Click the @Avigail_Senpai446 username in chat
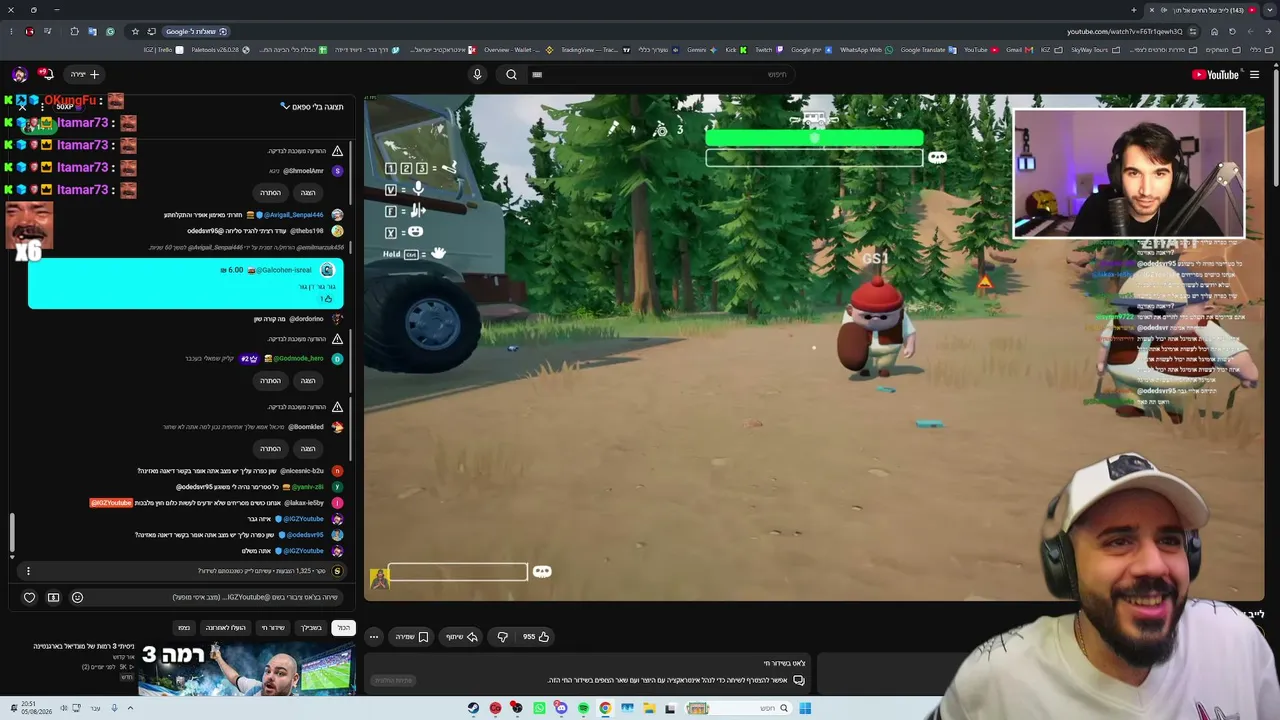 coord(293,215)
